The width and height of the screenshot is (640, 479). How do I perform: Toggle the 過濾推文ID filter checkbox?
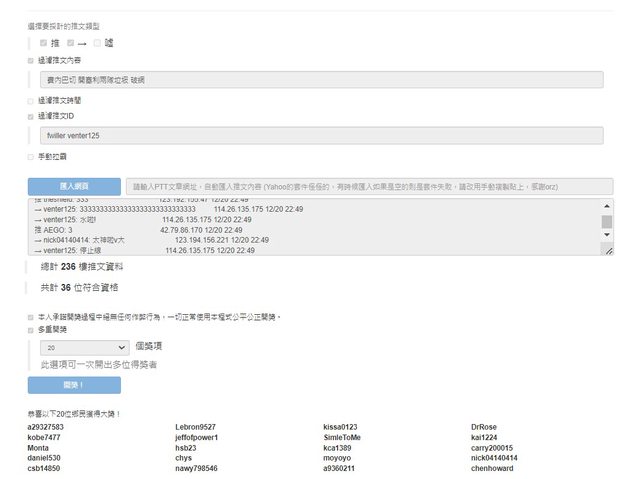click(31, 116)
